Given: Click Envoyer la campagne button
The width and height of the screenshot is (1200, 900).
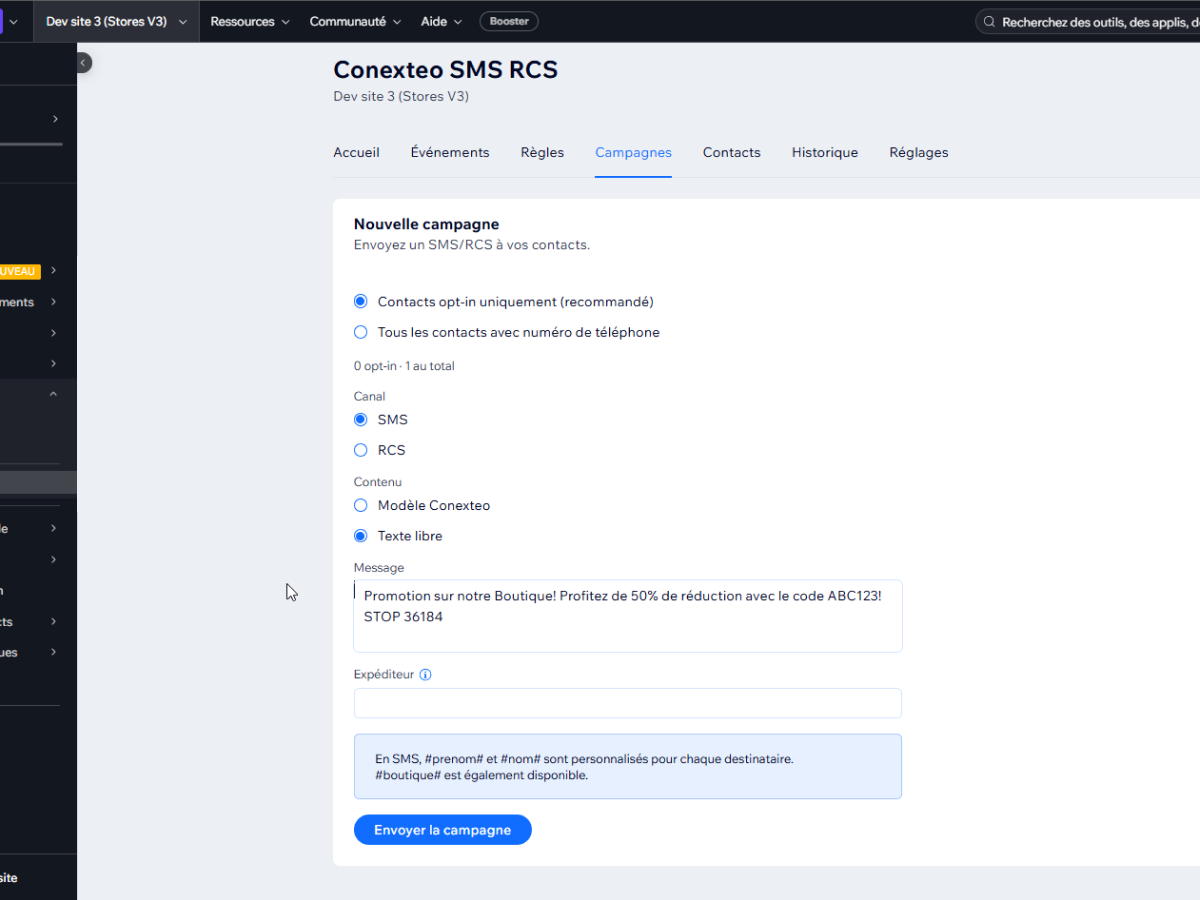Looking at the screenshot, I should click(442, 830).
